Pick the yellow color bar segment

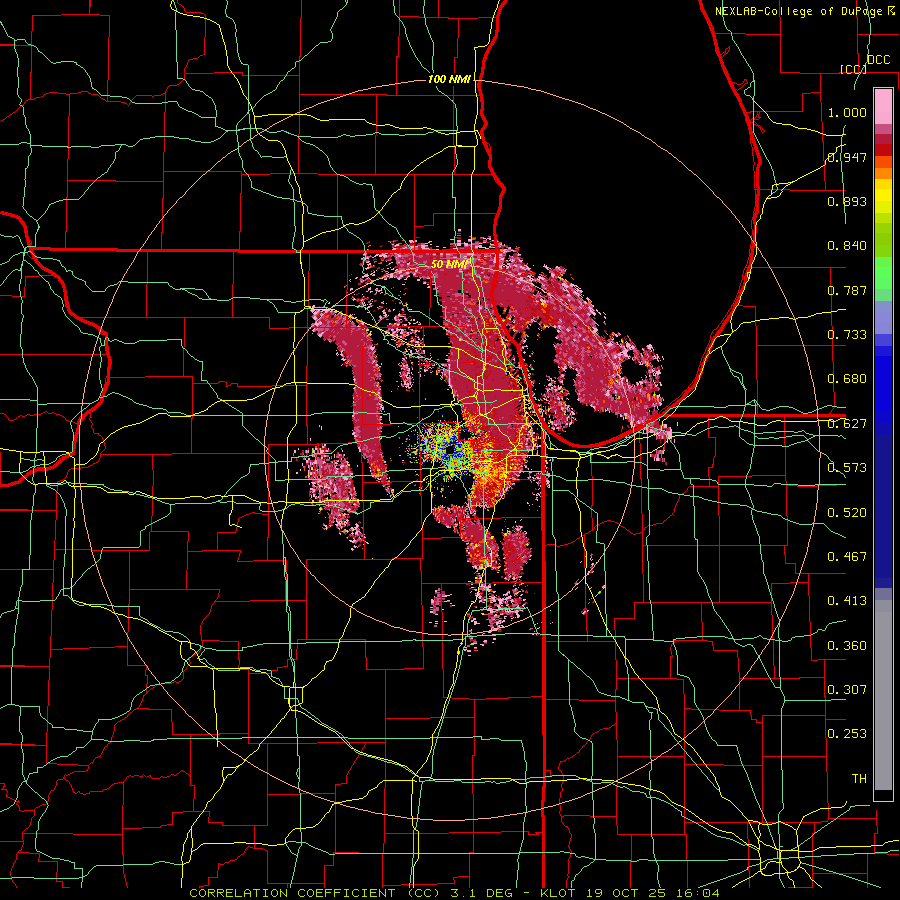click(883, 196)
